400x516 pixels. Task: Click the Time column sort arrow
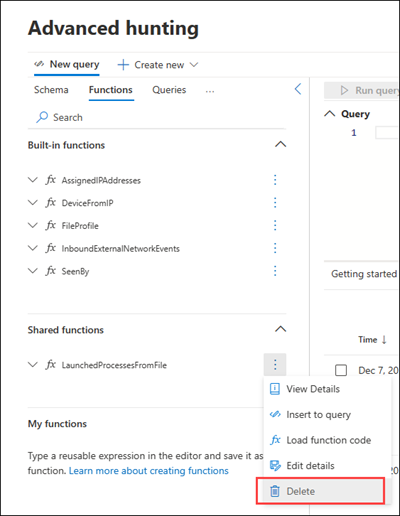[384, 340]
